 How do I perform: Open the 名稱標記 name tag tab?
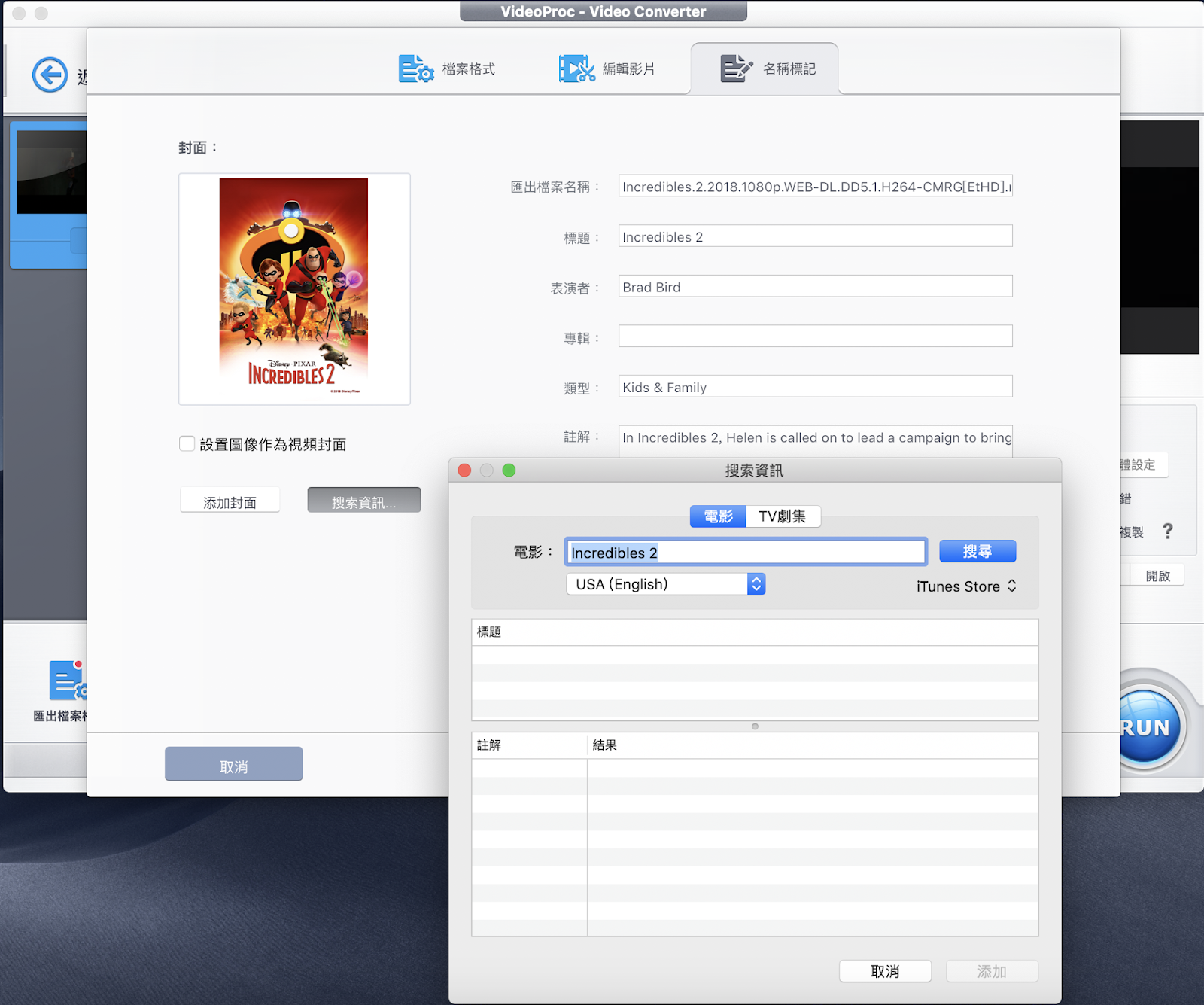click(x=765, y=69)
